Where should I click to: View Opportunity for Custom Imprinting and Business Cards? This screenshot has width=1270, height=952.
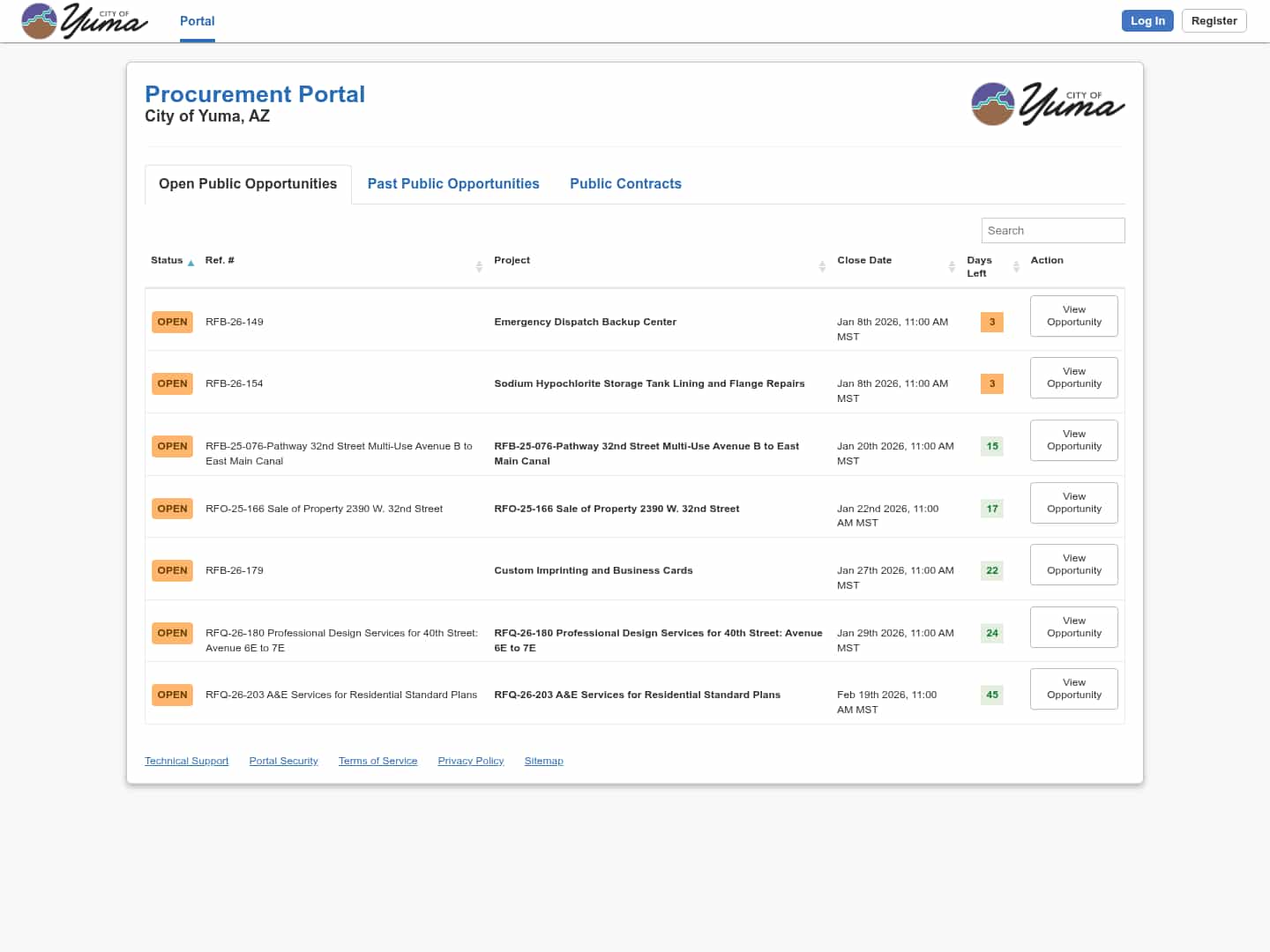pos(1073,564)
